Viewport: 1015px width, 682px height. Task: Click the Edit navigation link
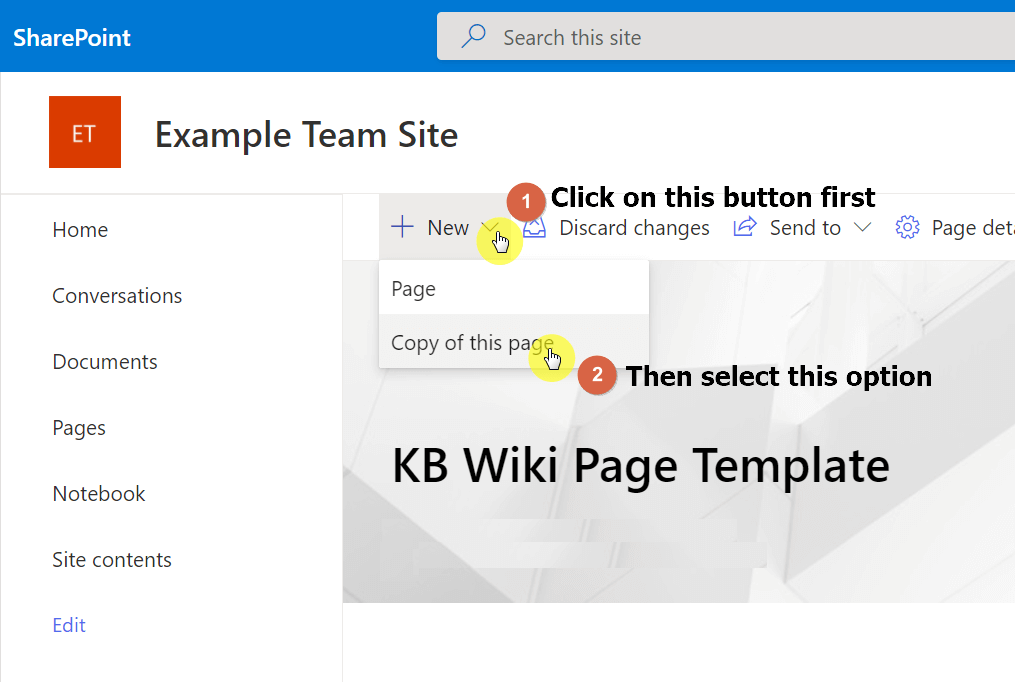point(69,625)
